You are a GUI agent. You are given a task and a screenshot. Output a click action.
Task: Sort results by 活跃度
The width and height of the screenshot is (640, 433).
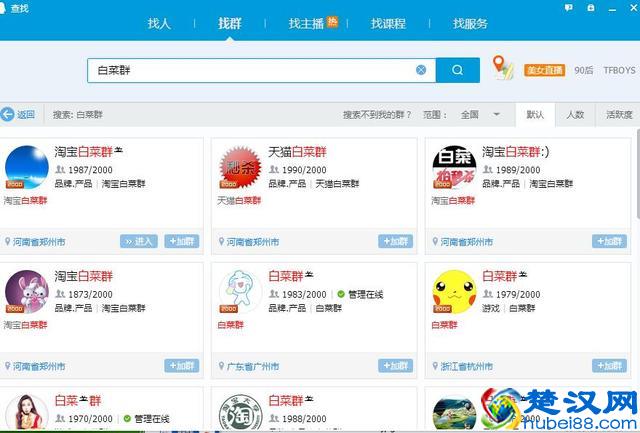tap(619, 115)
